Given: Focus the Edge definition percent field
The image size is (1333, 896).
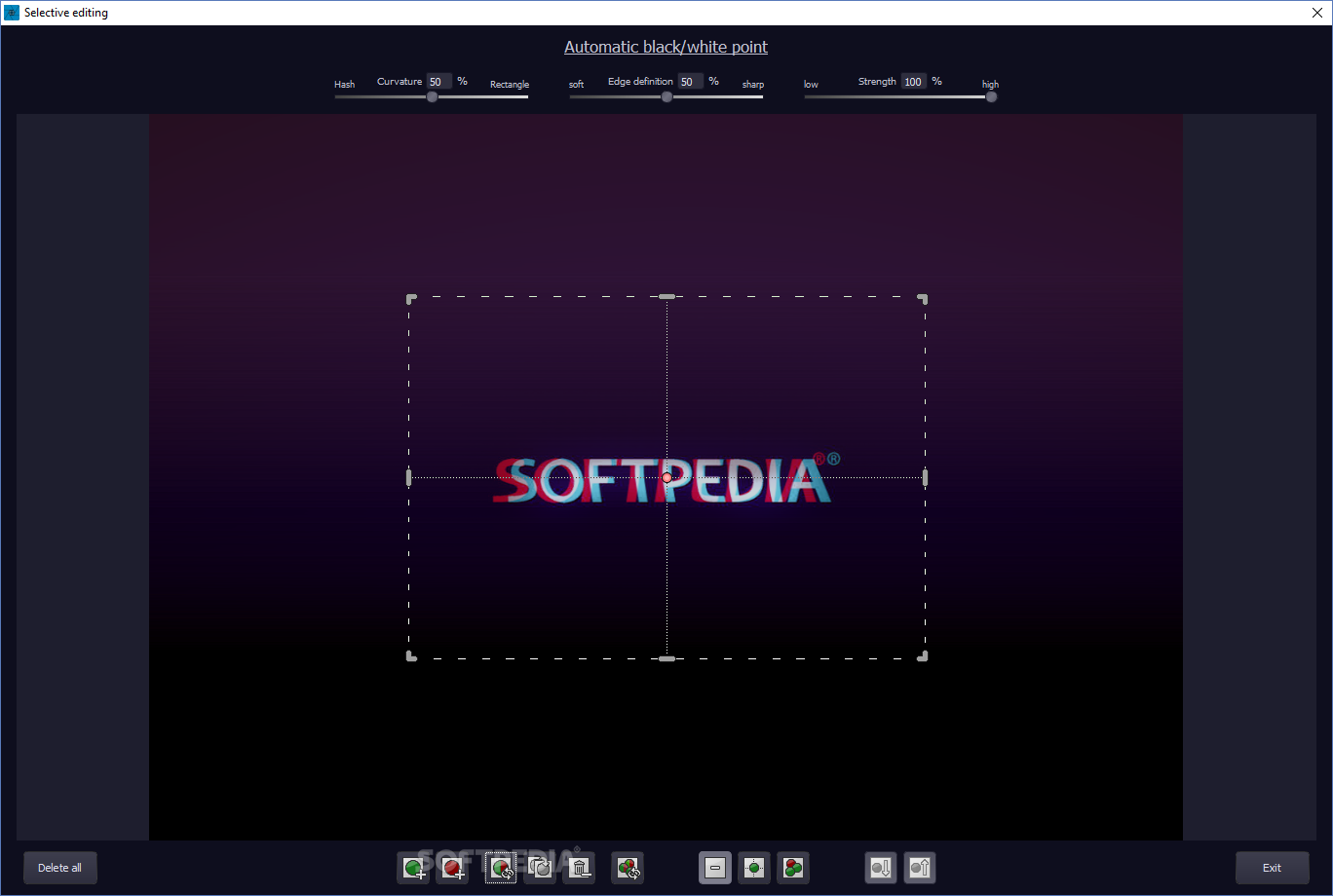Looking at the screenshot, I should click(x=691, y=82).
